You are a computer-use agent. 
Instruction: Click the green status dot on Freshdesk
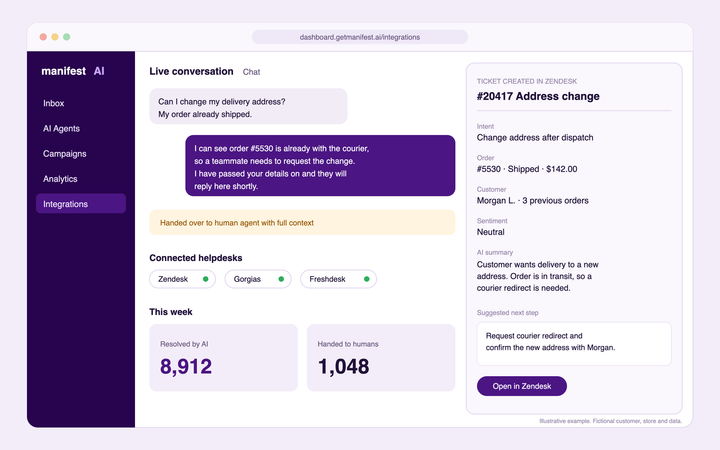coord(366,279)
